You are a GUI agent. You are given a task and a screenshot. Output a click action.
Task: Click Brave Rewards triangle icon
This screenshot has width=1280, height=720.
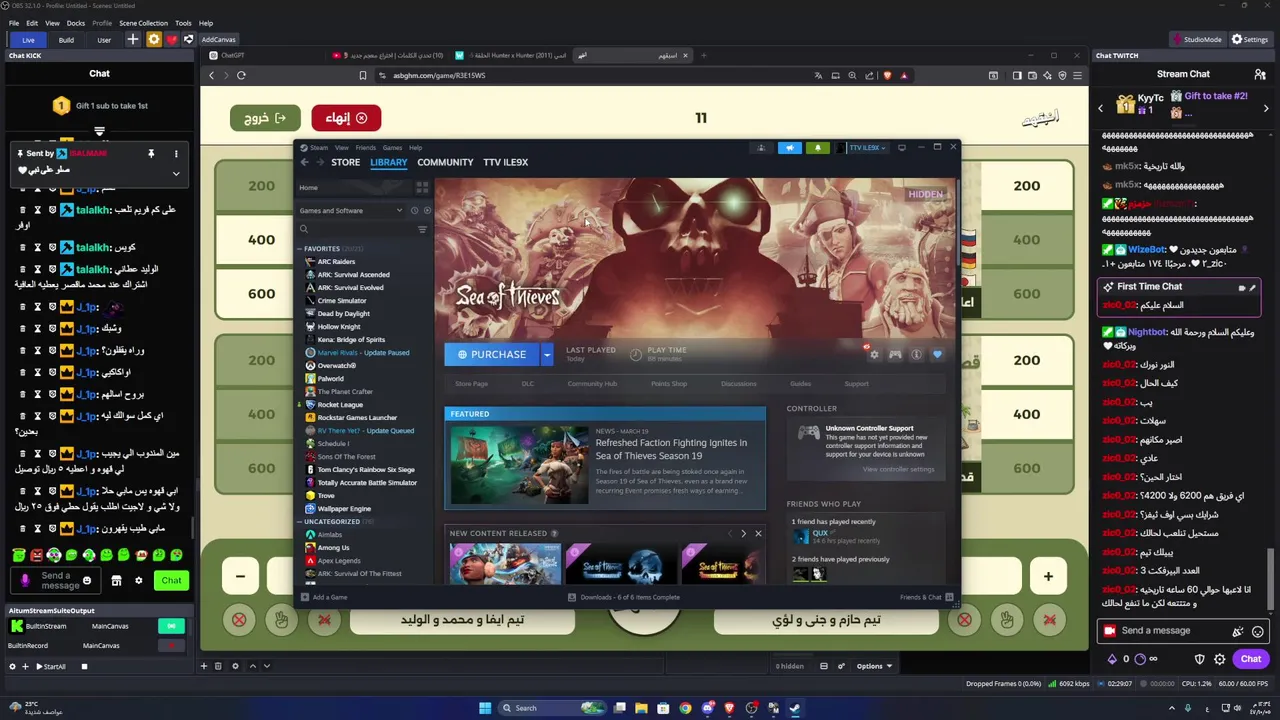[904, 75]
